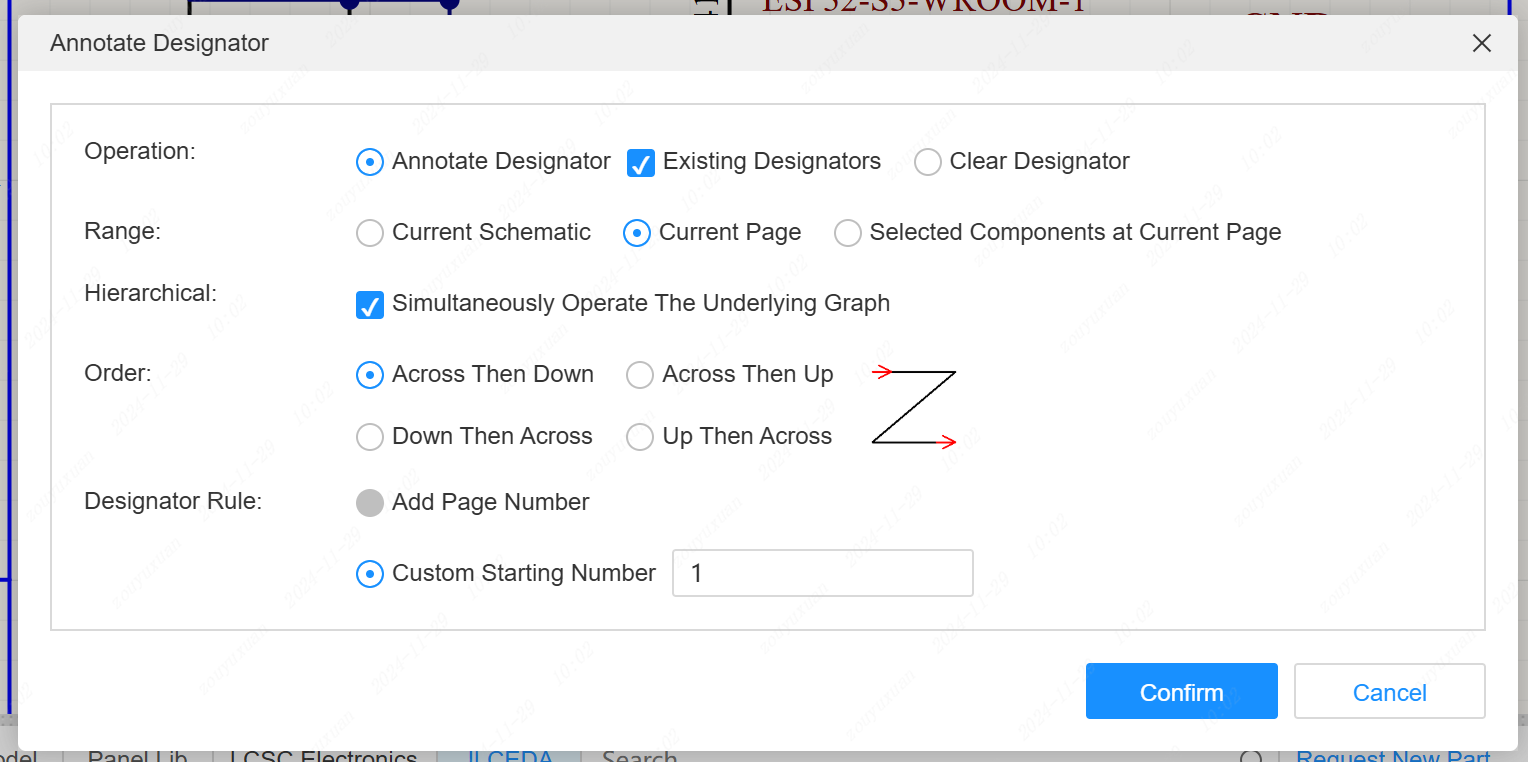This screenshot has height=762, width=1528.
Task: Uncheck the Existing Designators checkbox
Action: pos(641,162)
